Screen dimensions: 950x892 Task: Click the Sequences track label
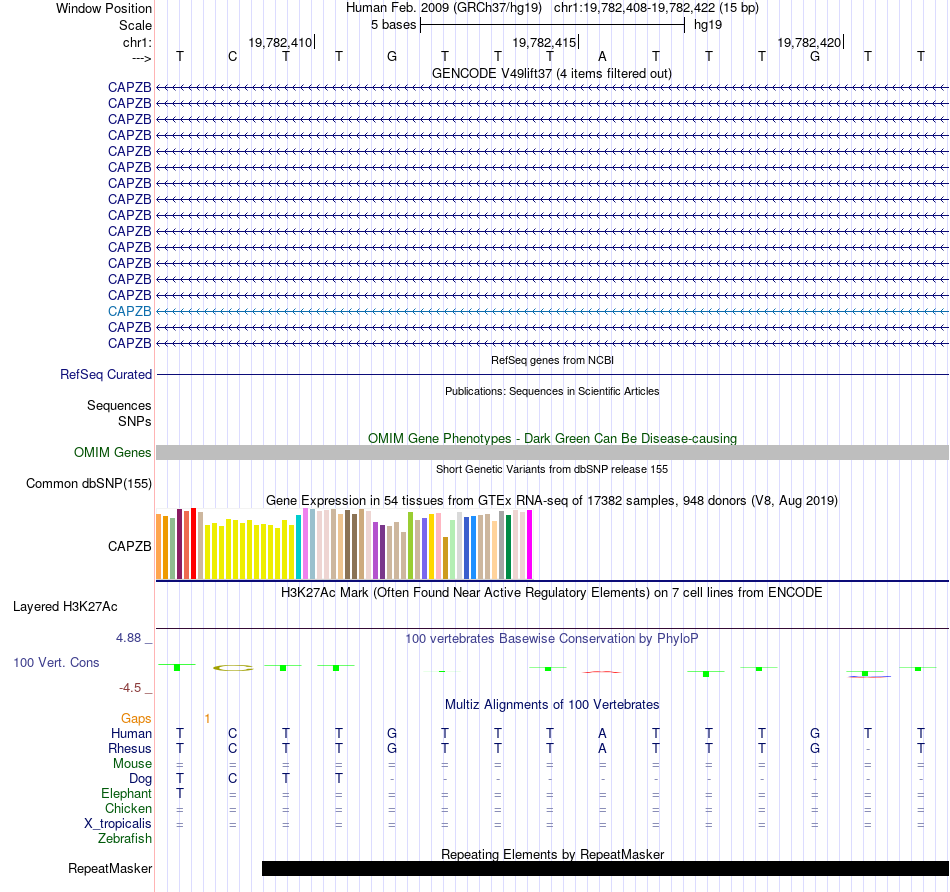tap(119, 405)
